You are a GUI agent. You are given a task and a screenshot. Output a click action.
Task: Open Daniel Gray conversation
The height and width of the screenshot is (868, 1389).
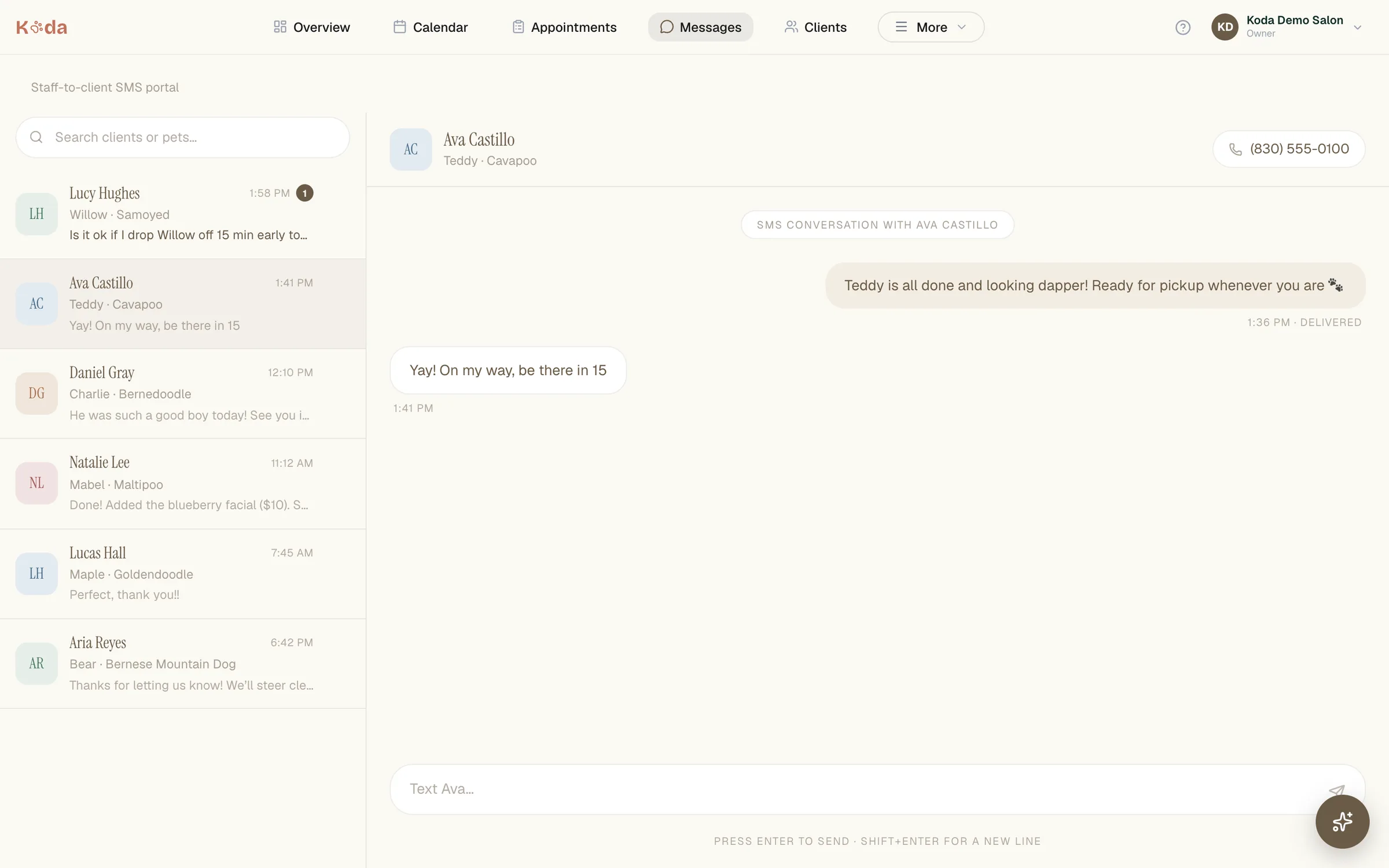183,393
